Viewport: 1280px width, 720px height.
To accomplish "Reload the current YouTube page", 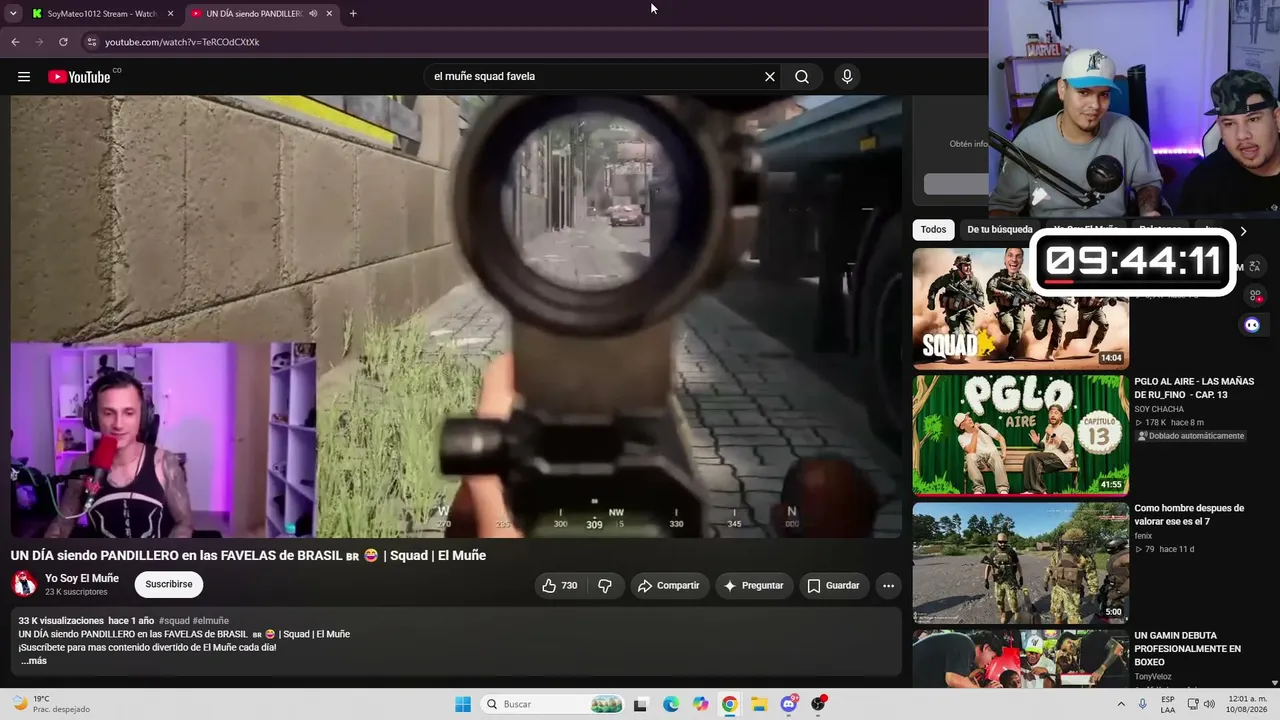I will click(63, 42).
